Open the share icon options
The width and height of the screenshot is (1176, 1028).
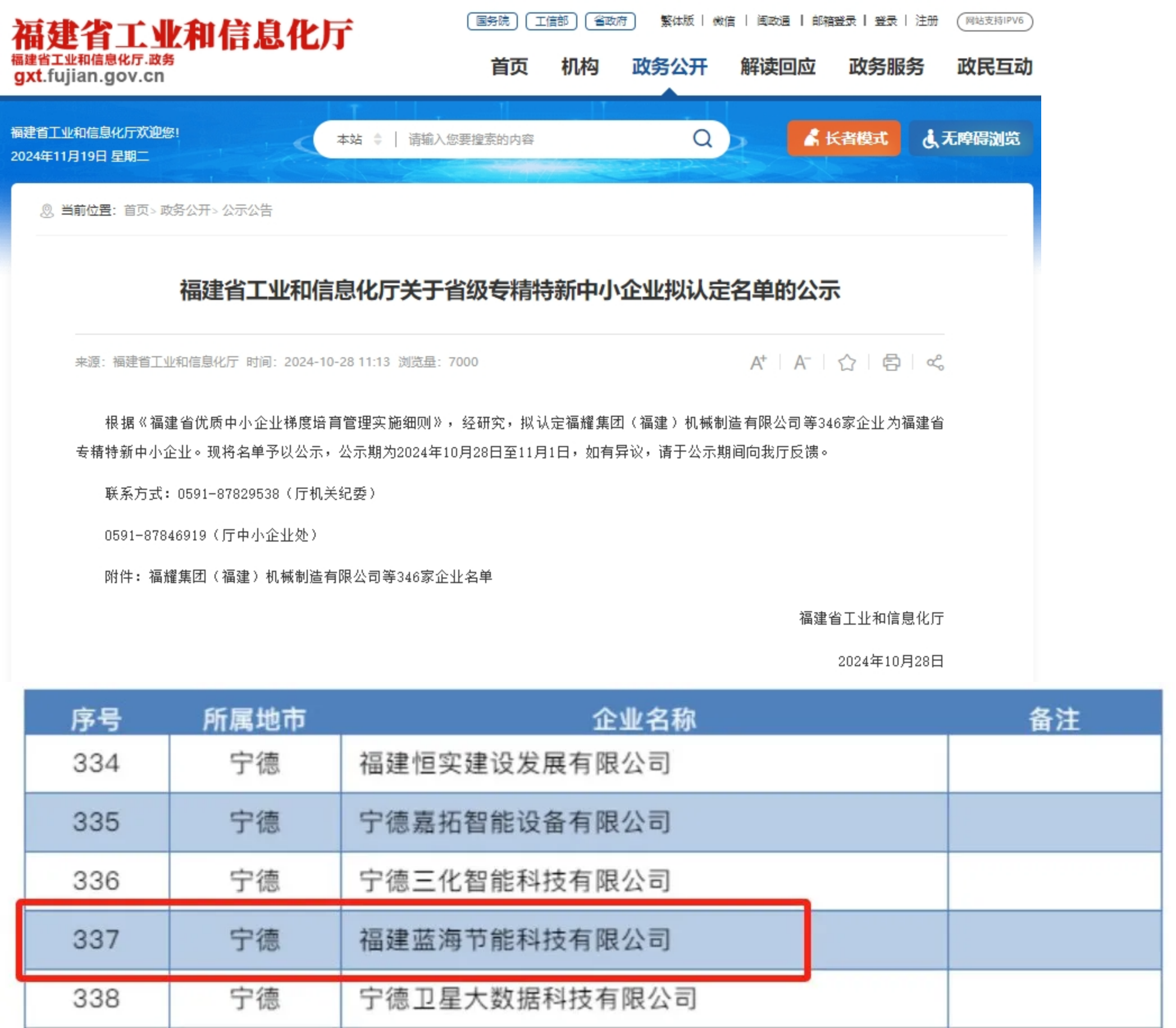click(x=935, y=362)
